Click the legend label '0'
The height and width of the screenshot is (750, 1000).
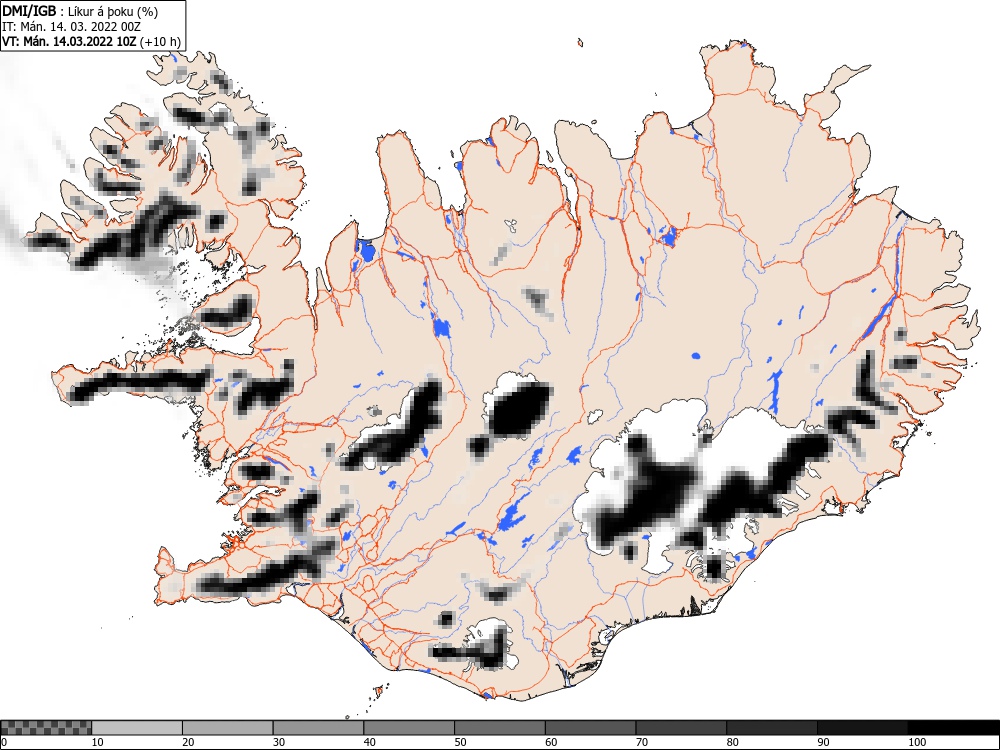coord(4,742)
